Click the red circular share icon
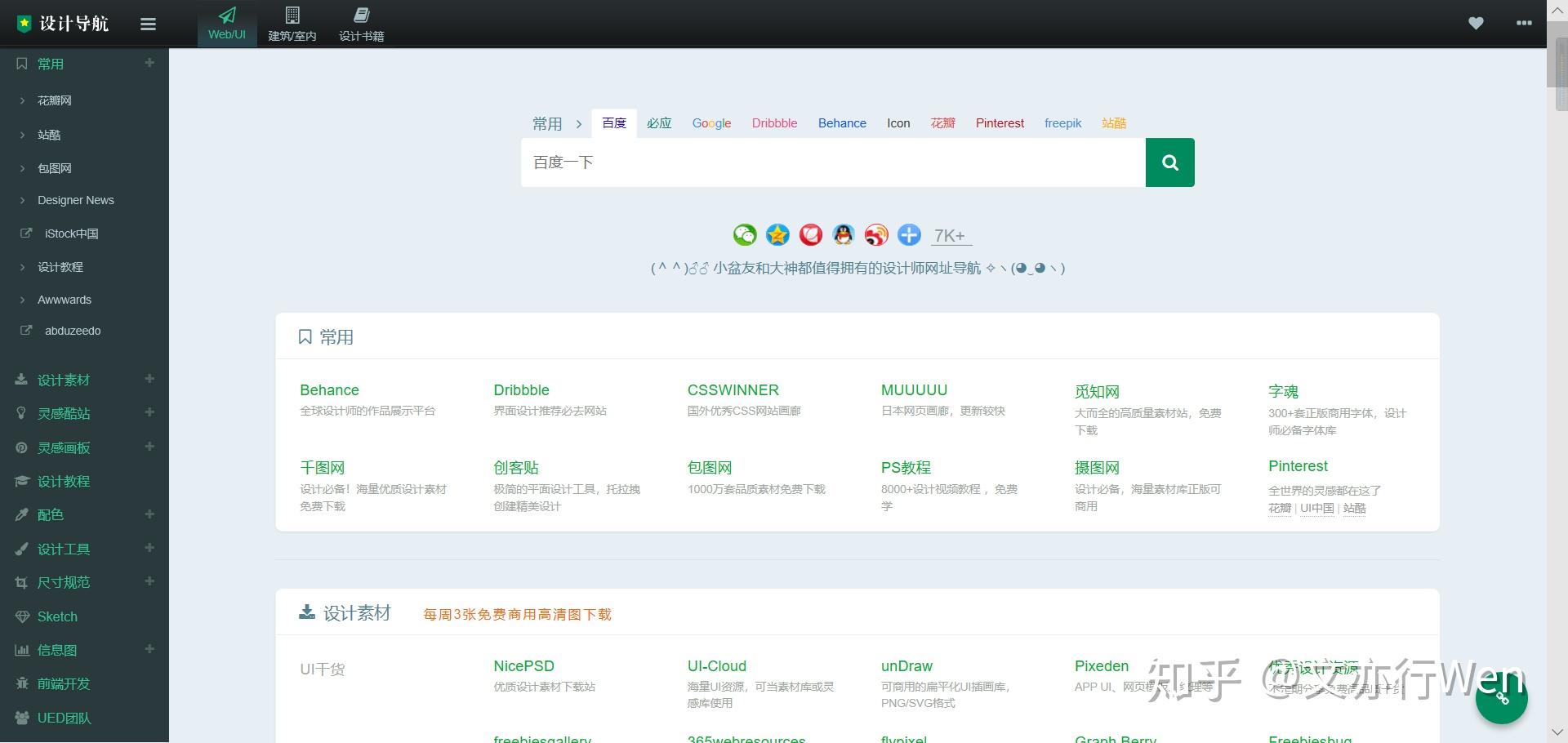 point(810,235)
